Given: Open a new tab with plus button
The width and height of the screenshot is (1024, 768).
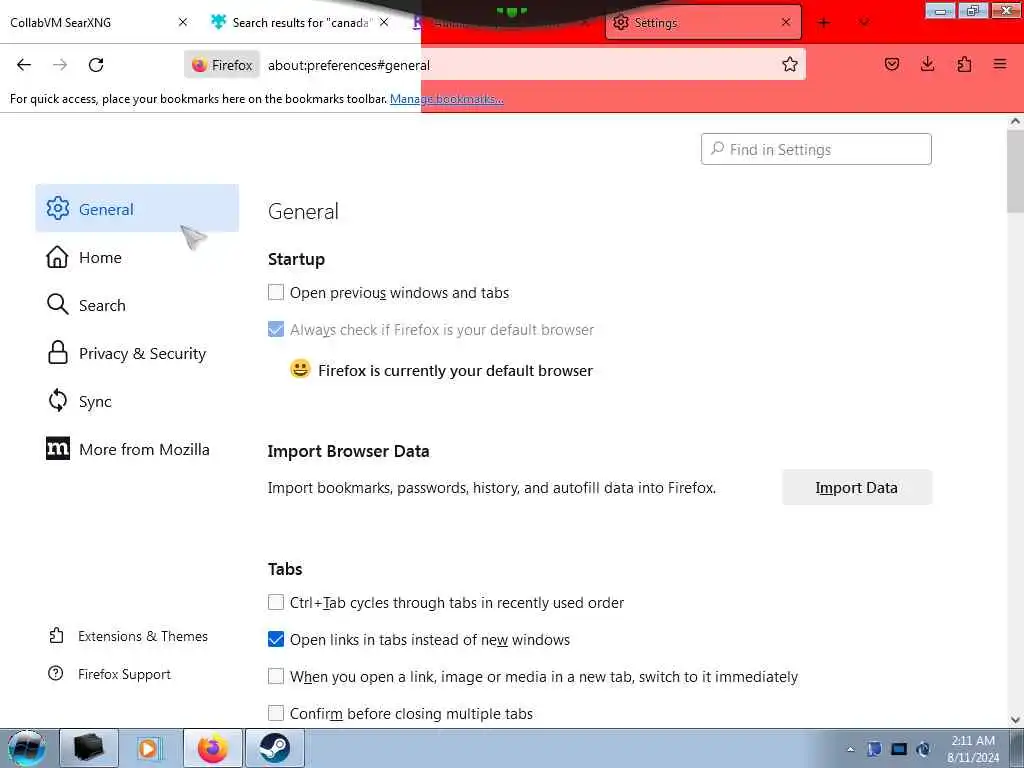Looking at the screenshot, I should [x=824, y=23].
